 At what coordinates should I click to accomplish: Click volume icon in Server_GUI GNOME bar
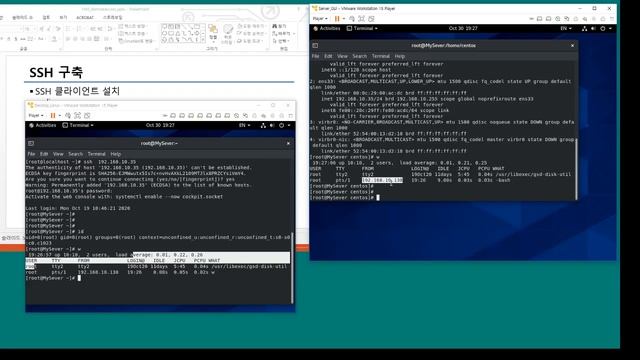point(593,29)
